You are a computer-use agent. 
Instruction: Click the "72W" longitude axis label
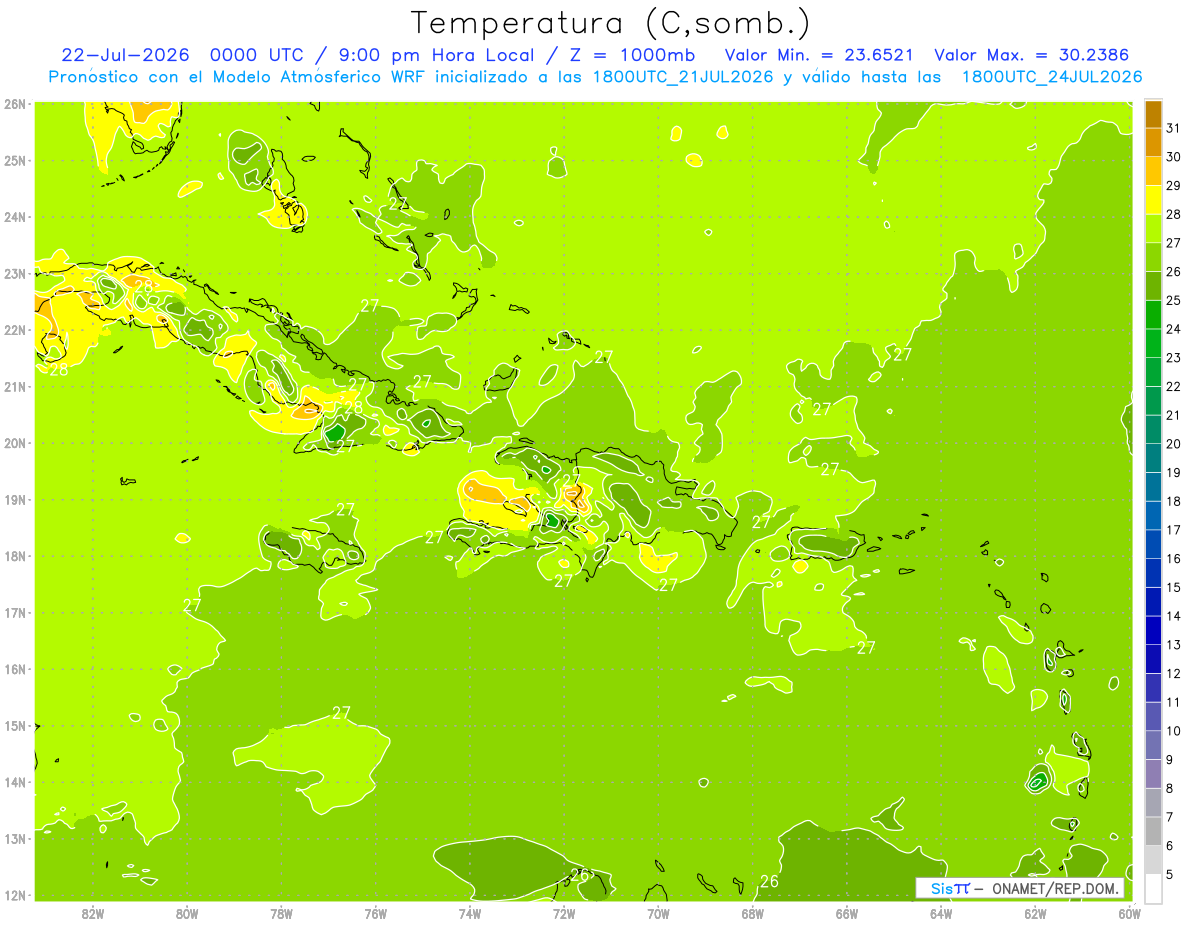coord(564,913)
